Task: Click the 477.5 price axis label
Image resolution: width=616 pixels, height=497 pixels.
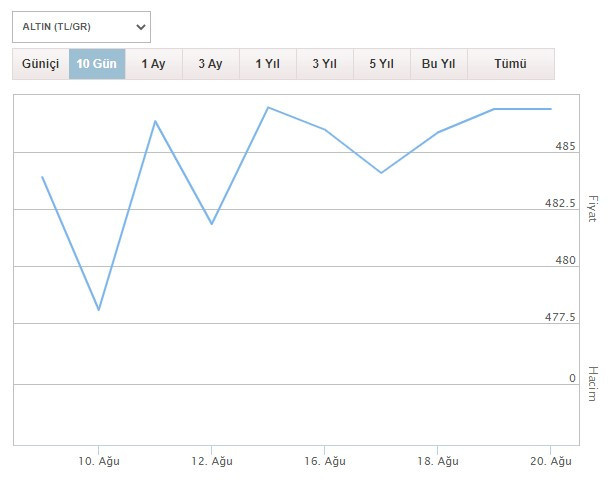Action: (560, 317)
